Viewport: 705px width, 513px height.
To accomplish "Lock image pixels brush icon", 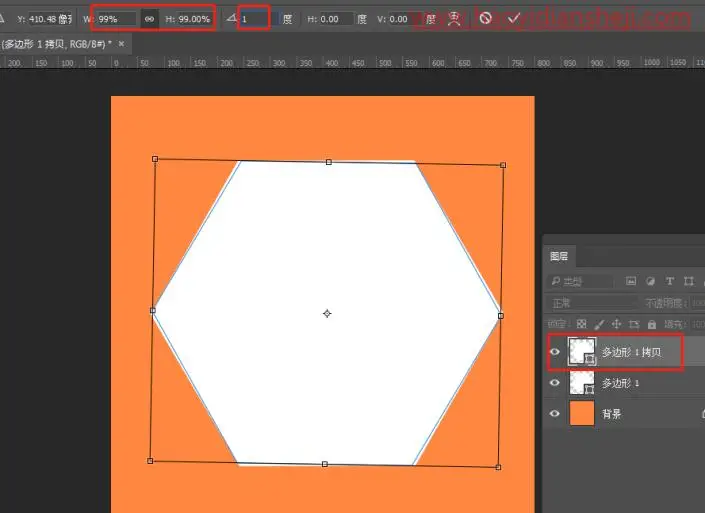I will pyautogui.click(x=599, y=324).
